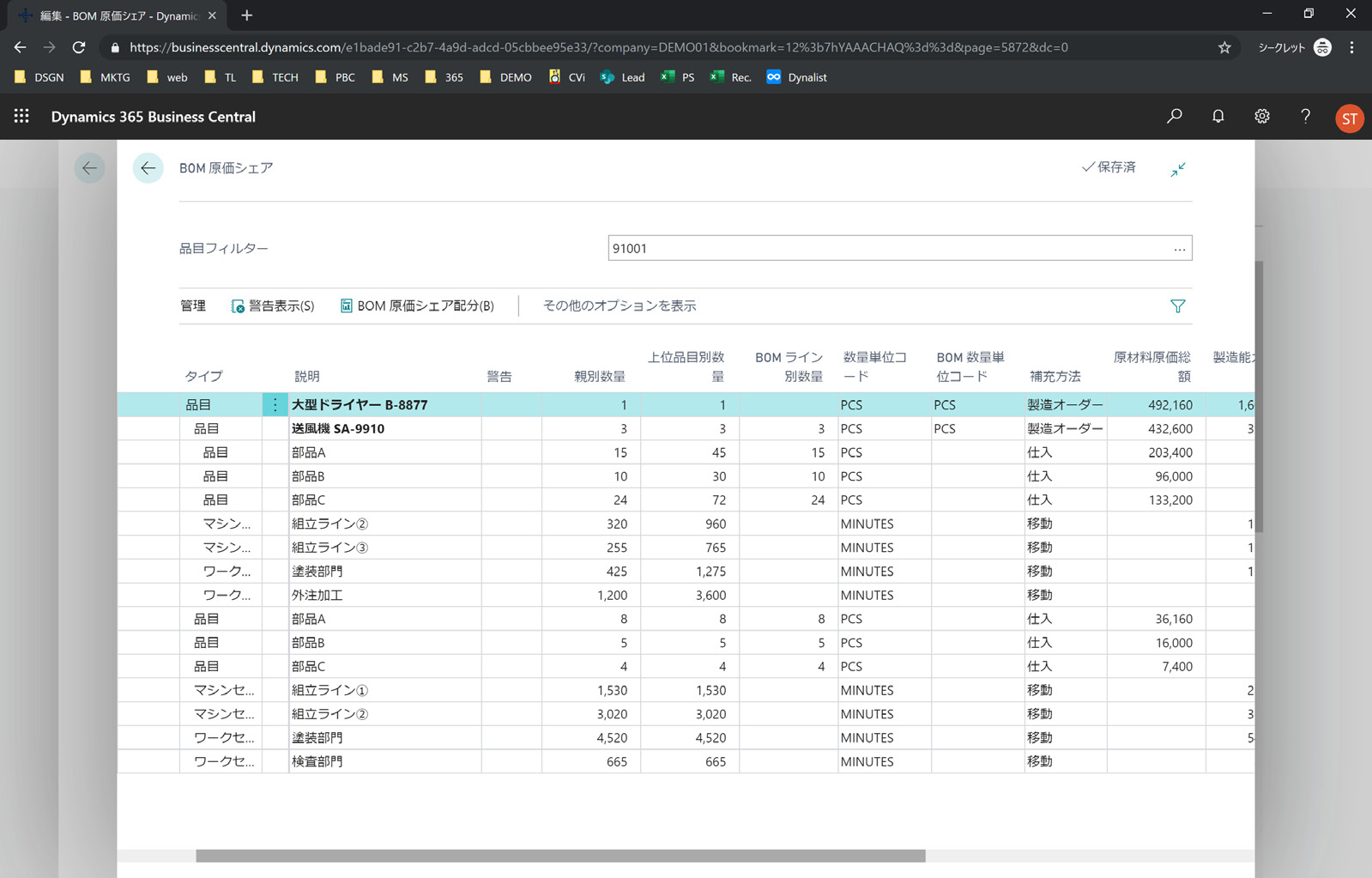
Task: Click the help question mark icon
Action: (1305, 116)
